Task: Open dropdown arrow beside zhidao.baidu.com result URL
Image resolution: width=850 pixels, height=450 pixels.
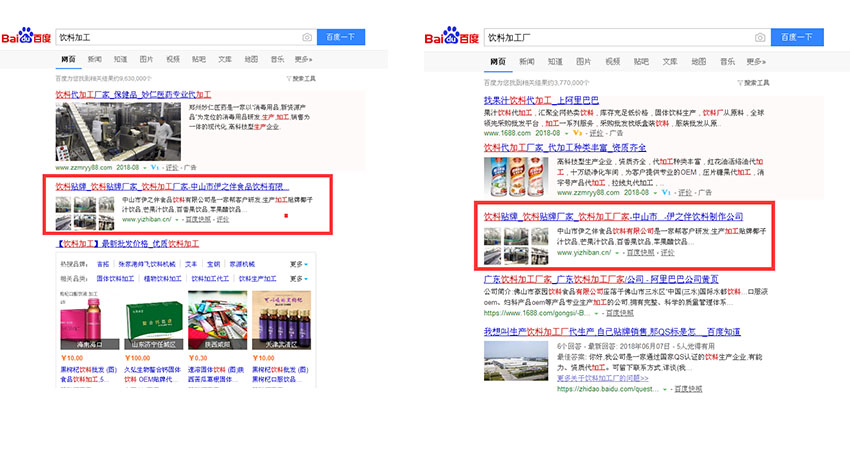Action: click(x=665, y=389)
